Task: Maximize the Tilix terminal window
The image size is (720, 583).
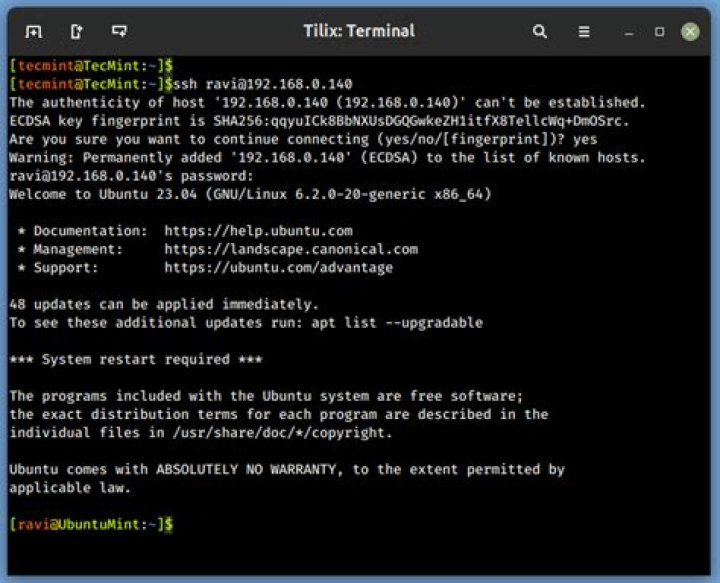Action: click(x=659, y=31)
